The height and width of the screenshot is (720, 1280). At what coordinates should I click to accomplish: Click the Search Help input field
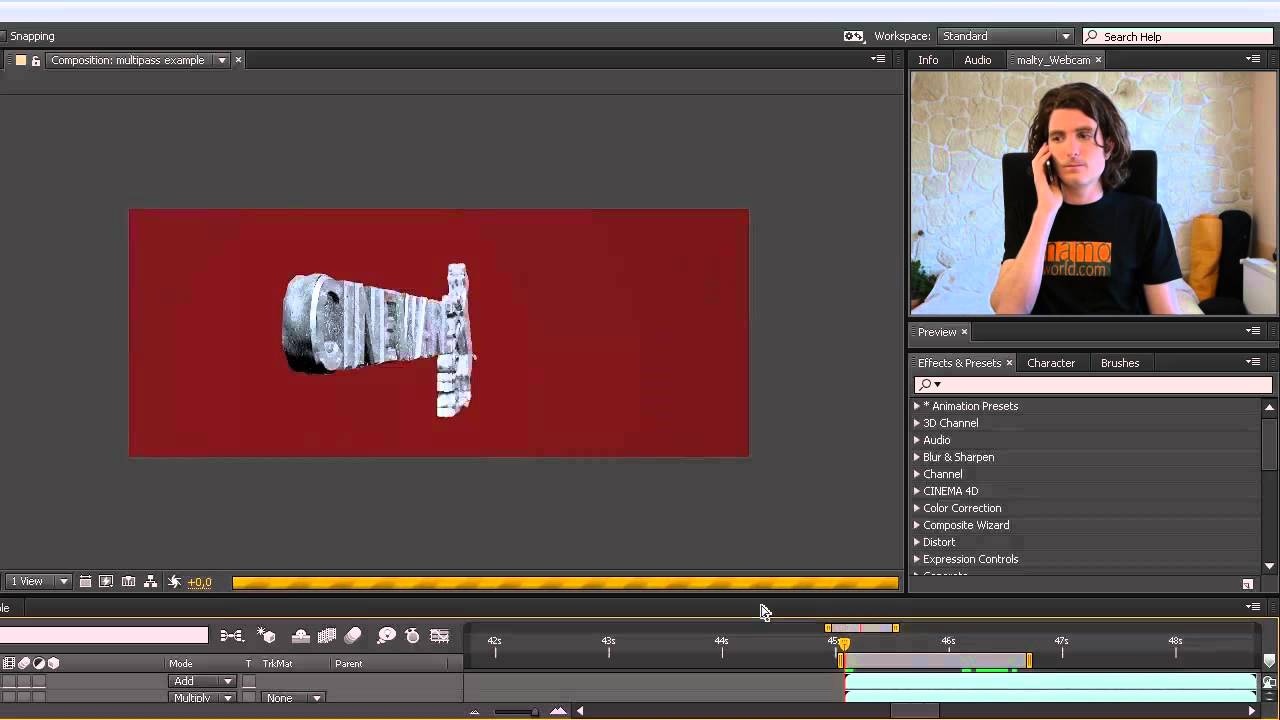click(x=1178, y=36)
